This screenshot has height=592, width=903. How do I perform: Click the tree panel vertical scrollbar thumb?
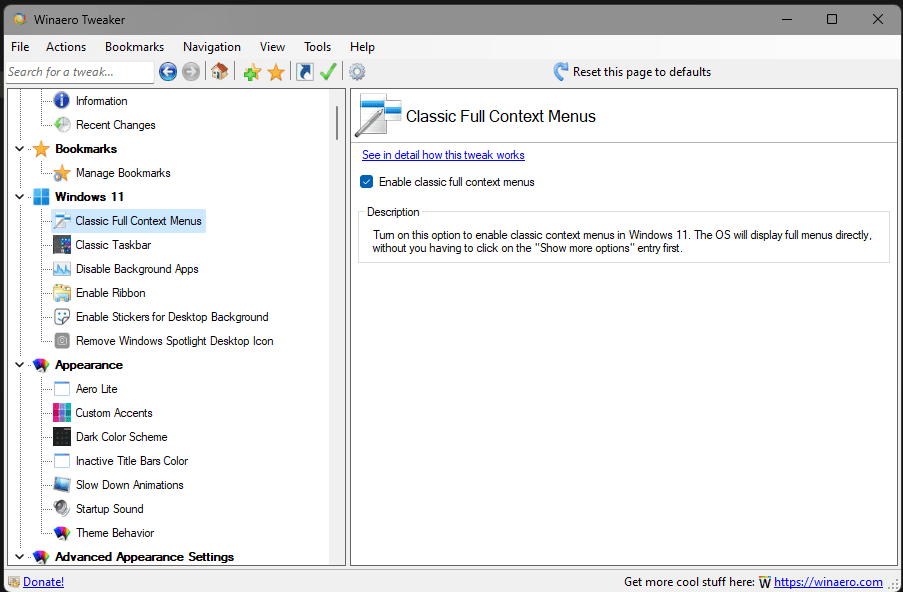(337, 123)
